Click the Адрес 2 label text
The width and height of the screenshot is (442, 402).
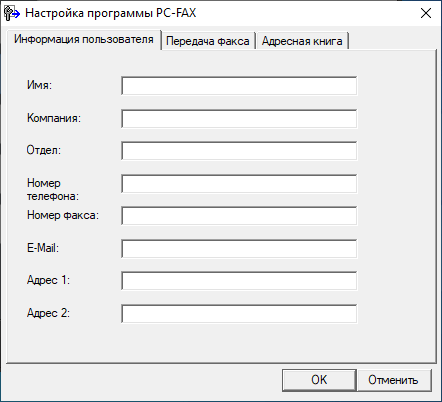tap(48, 313)
